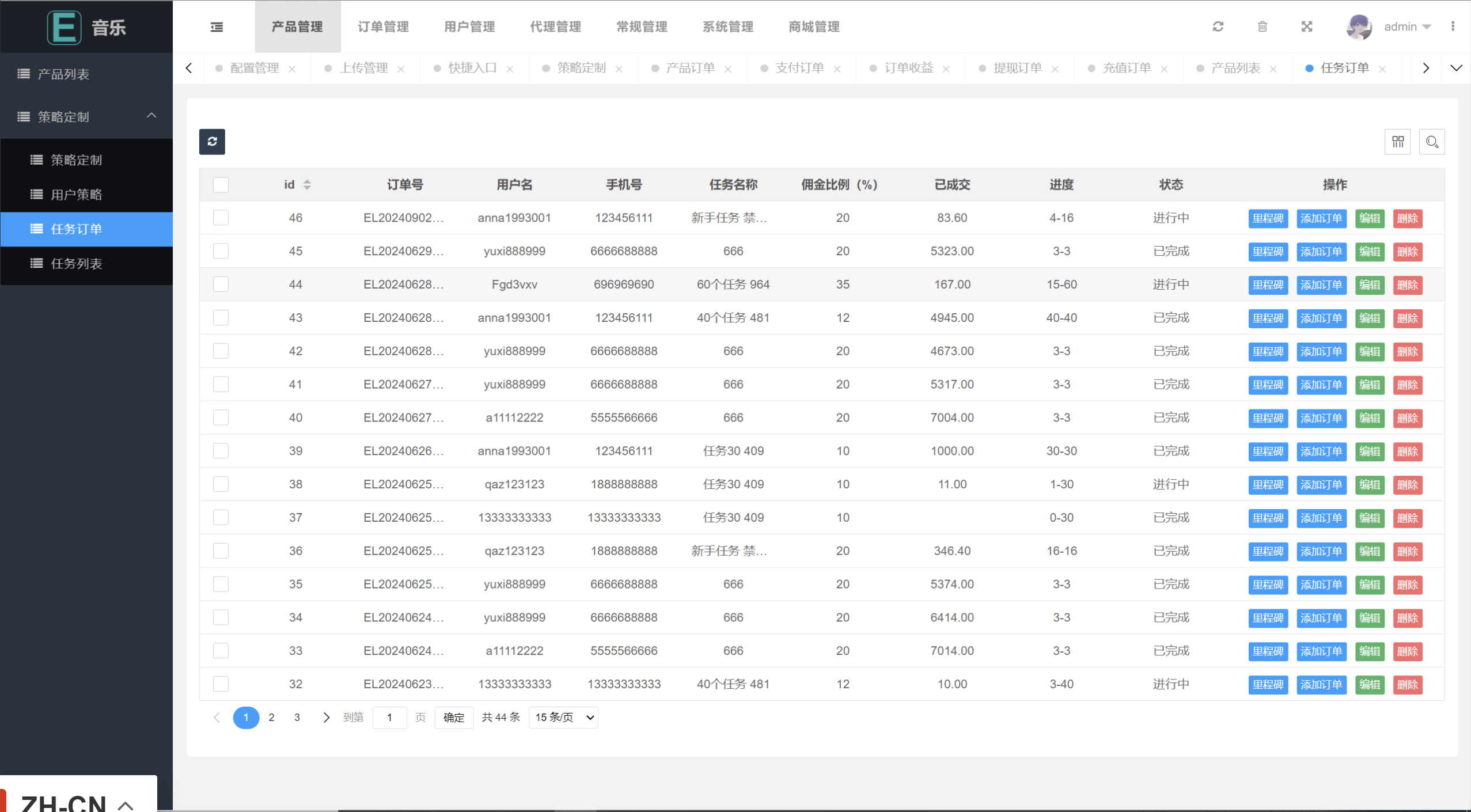Click the header page reload icon
This screenshot has height=812, width=1471.
pos(1218,26)
